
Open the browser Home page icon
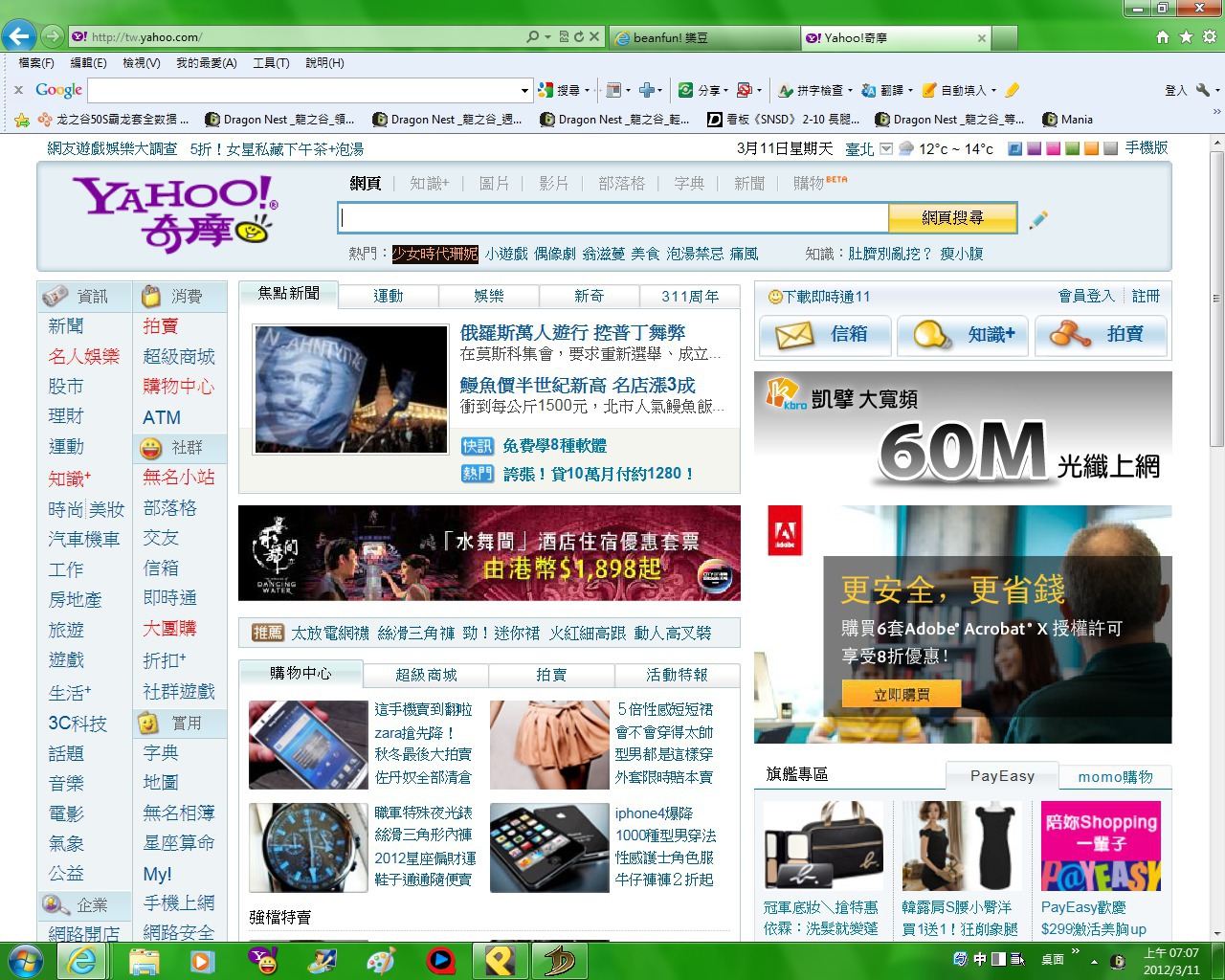coord(1162,36)
